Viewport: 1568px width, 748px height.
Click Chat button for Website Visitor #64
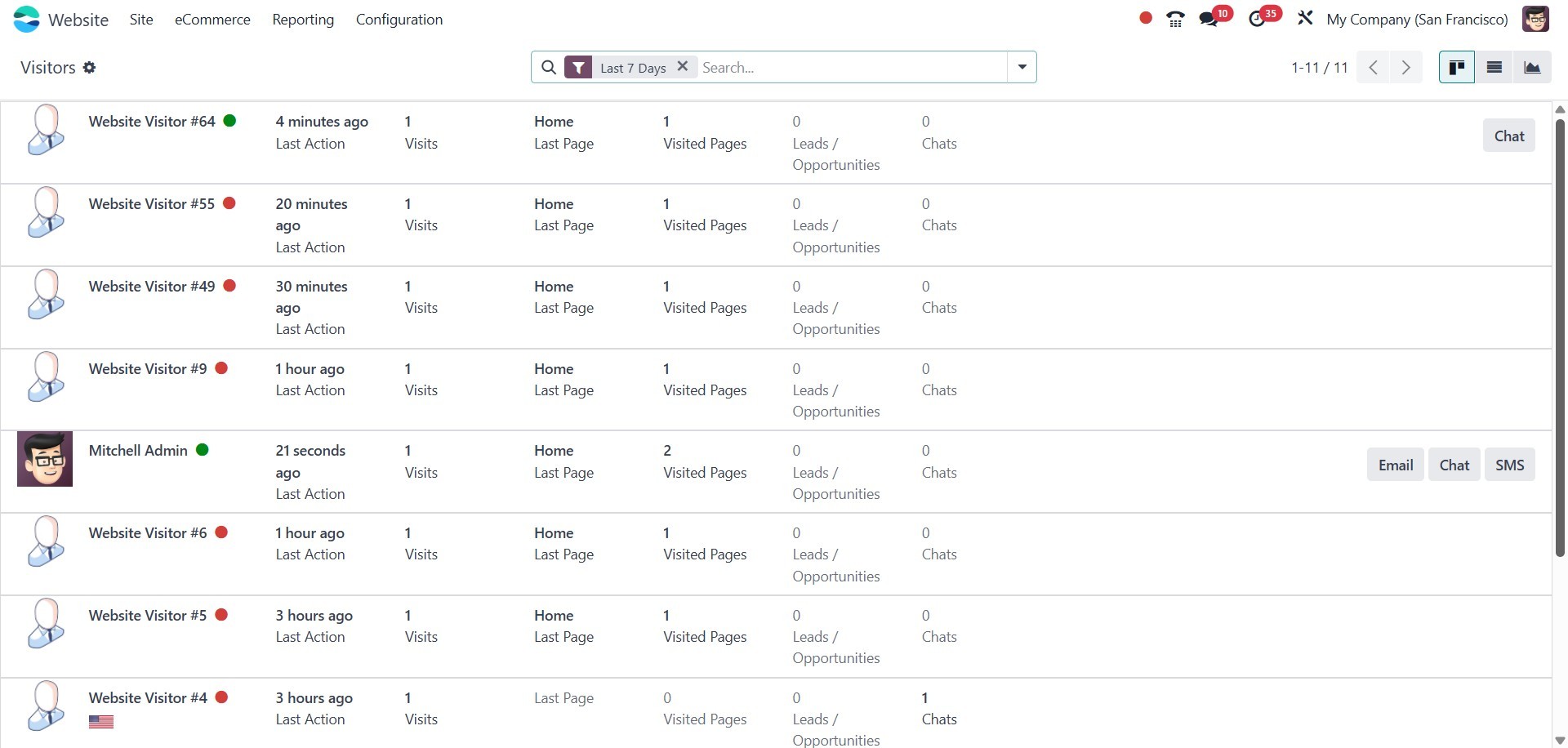coord(1508,136)
